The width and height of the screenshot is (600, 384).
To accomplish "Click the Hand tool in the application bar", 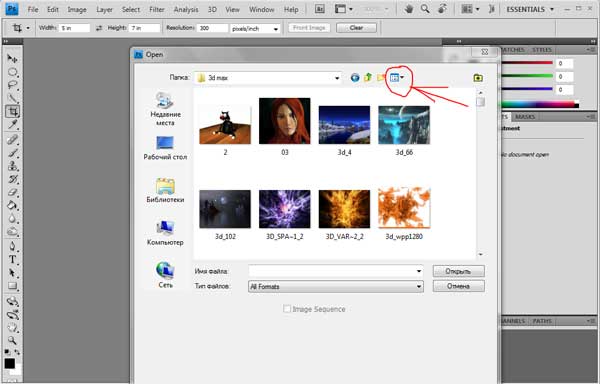I will [409, 9].
